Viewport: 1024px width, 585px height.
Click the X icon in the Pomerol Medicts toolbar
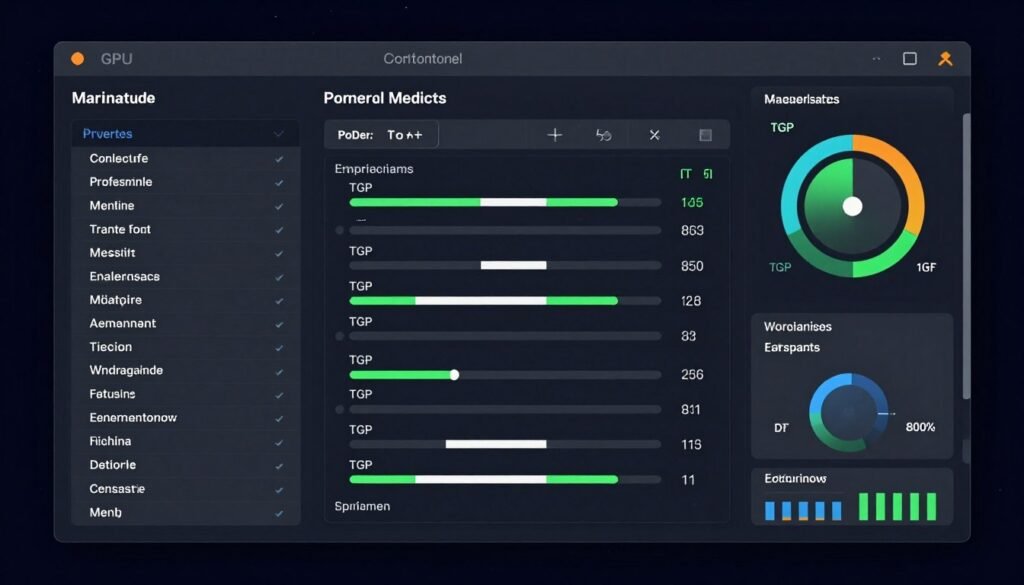click(x=654, y=135)
